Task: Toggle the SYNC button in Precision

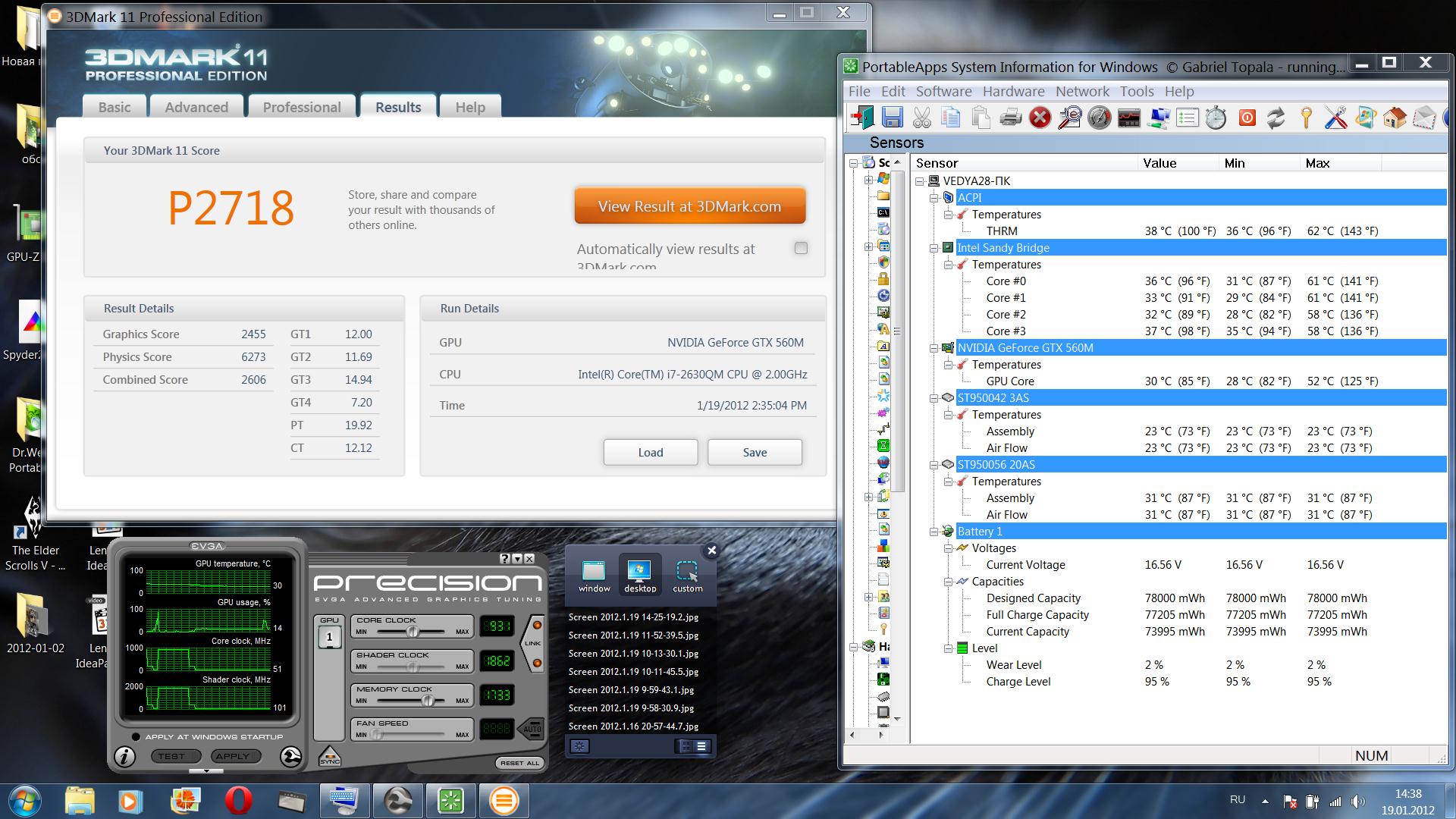Action: 329,756
